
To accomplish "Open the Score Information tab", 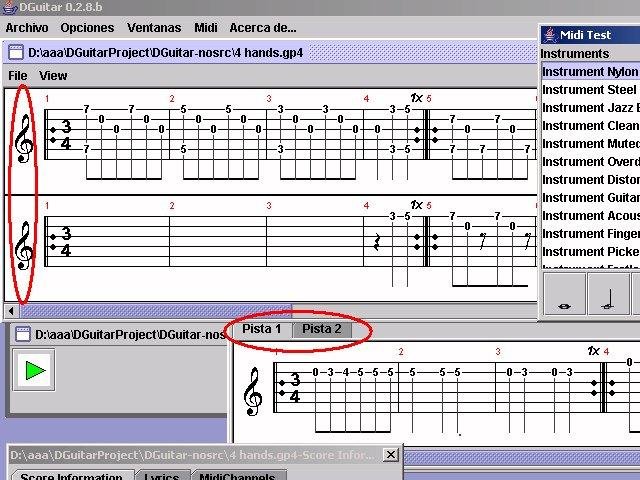I will (71, 476).
